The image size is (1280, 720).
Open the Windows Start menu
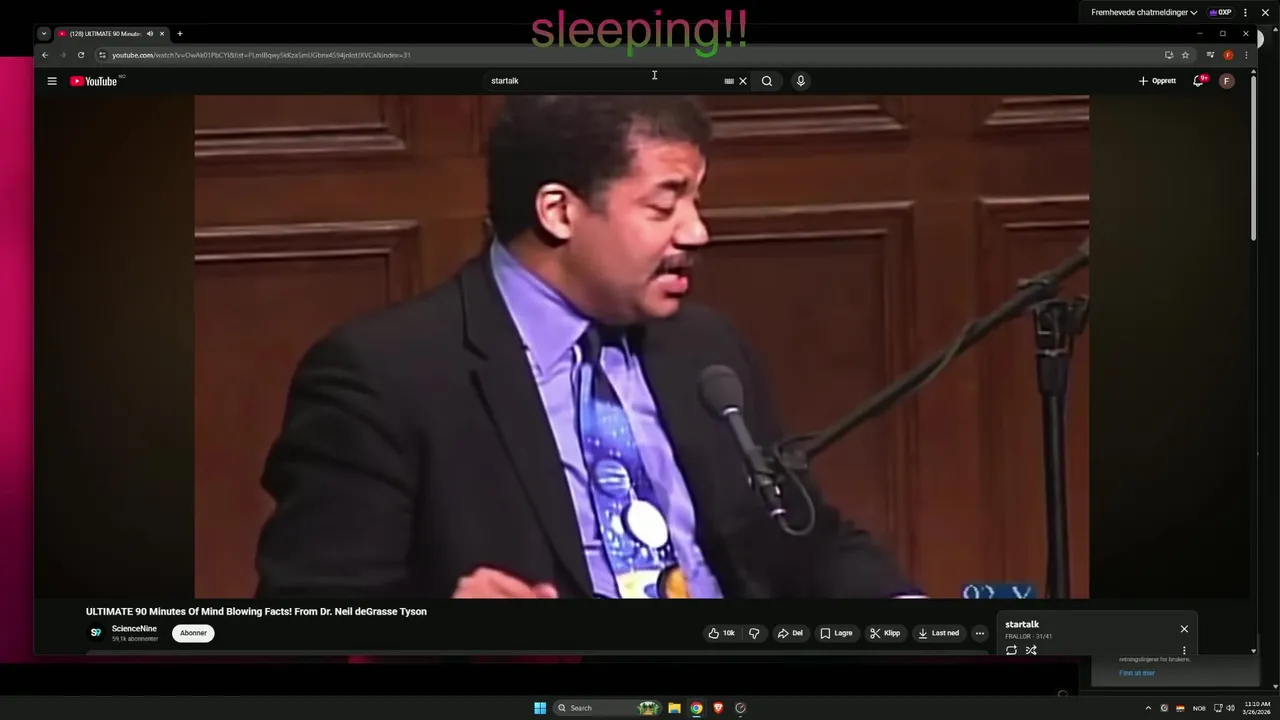540,708
